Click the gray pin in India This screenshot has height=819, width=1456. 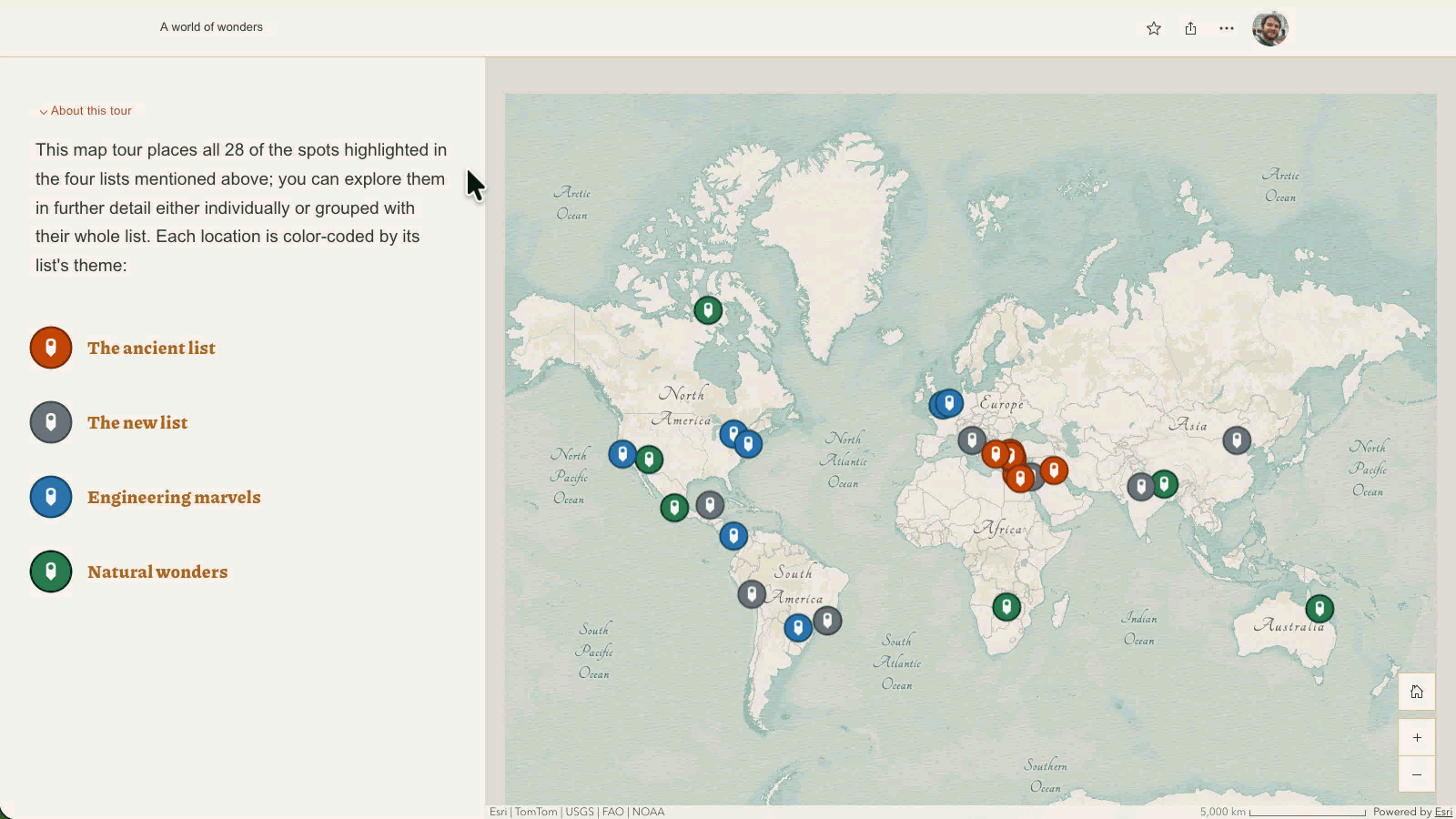pyautogui.click(x=1141, y=487)
